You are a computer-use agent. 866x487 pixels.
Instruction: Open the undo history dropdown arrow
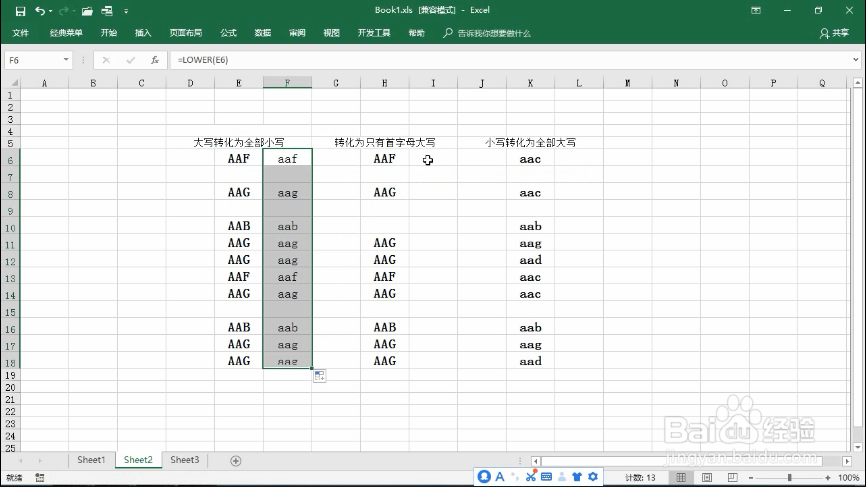(x=50, y=11)
